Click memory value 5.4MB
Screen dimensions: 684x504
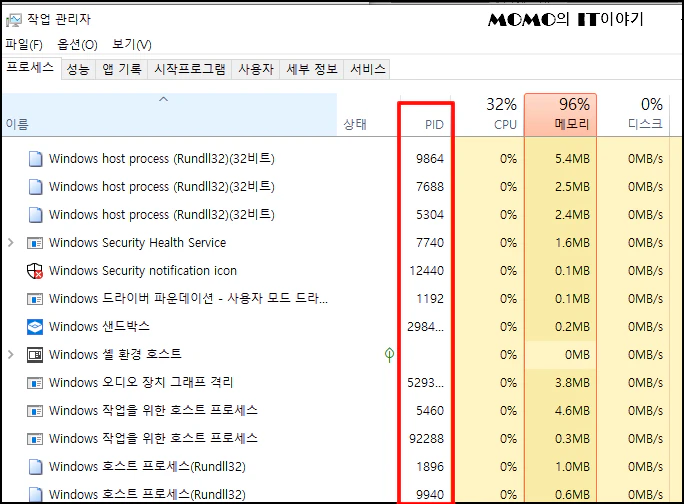click(572, 159)
